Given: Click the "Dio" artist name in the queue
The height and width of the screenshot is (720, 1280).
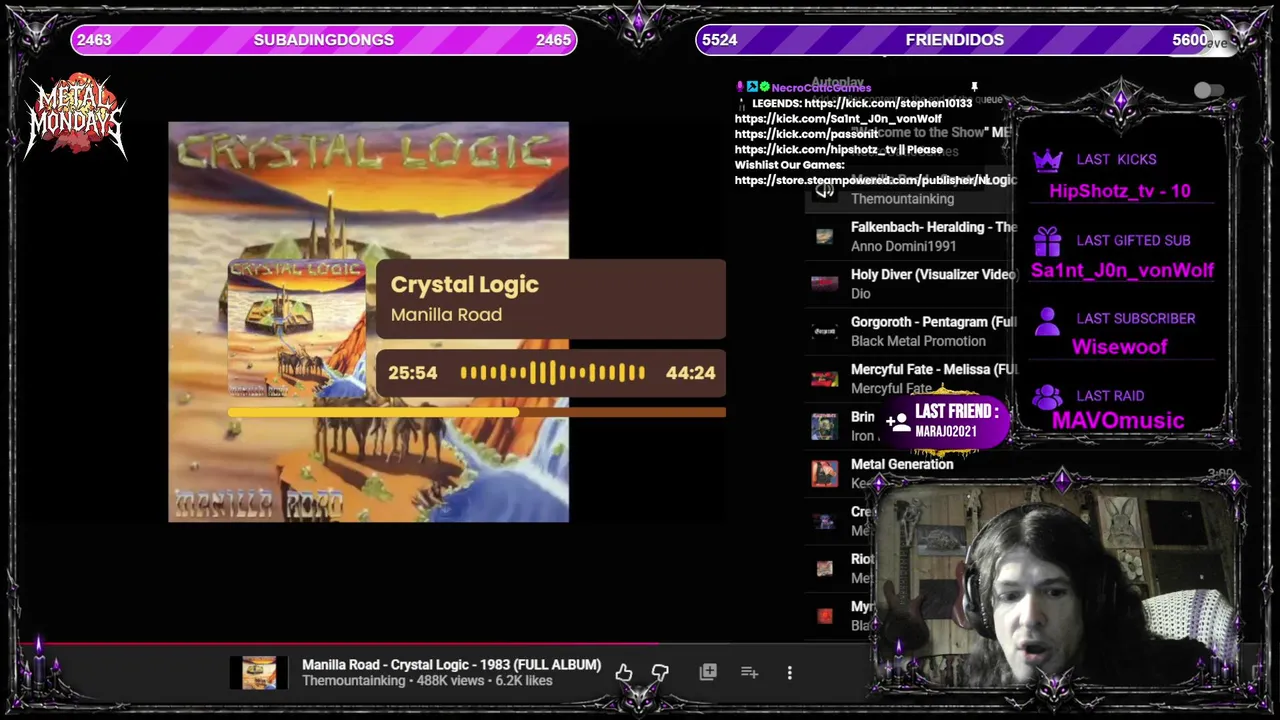Looking at the screenshot, I should coord(860,293).
